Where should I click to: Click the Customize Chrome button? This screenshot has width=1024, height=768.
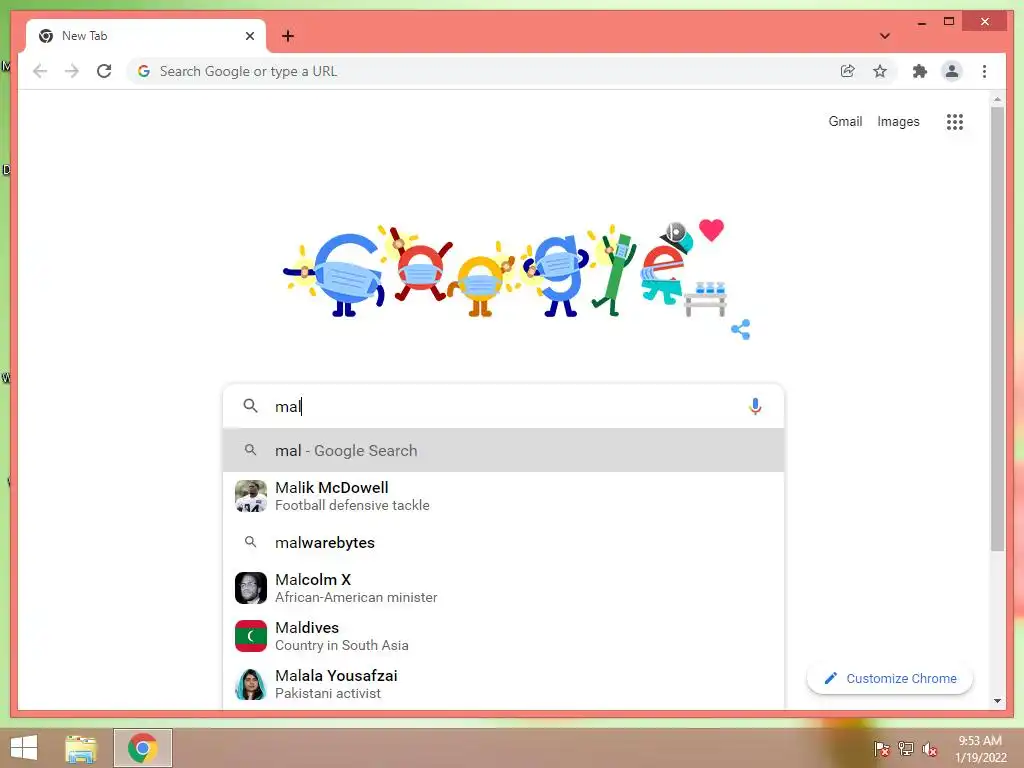(x=889, y=679)
